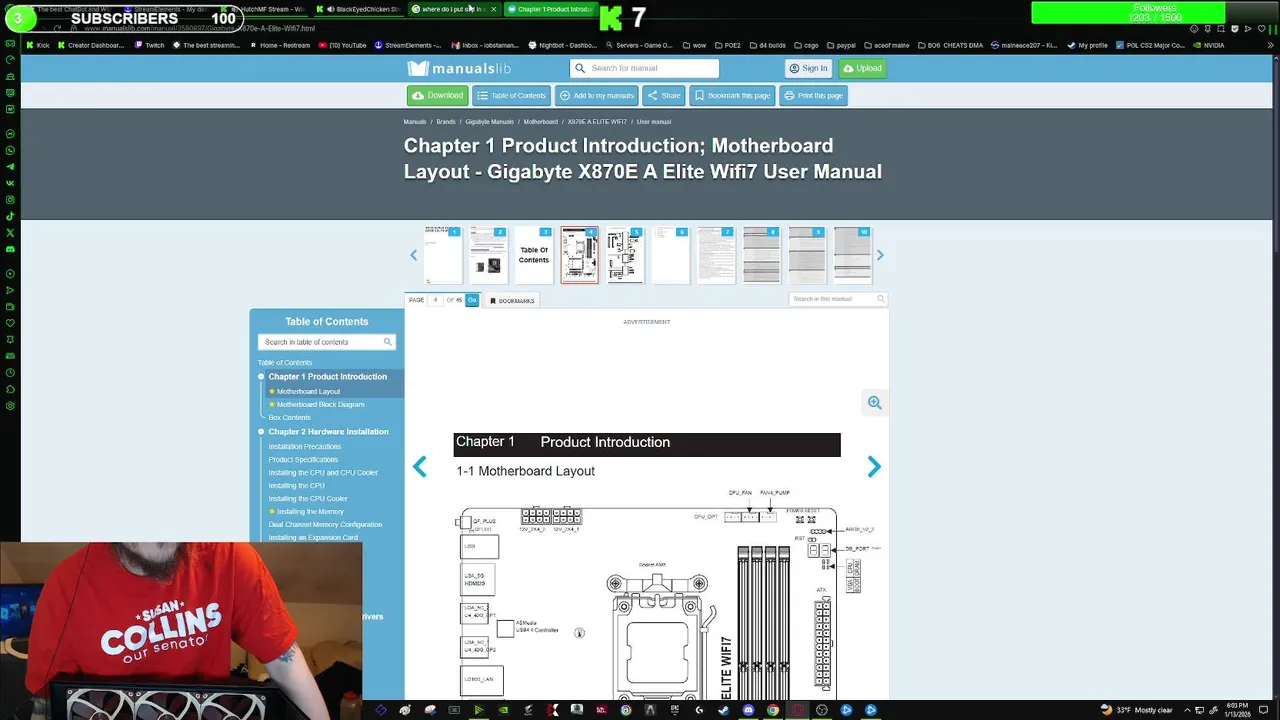Close the 'where do i put' browser tab
1280x720 pixels.
493,9
